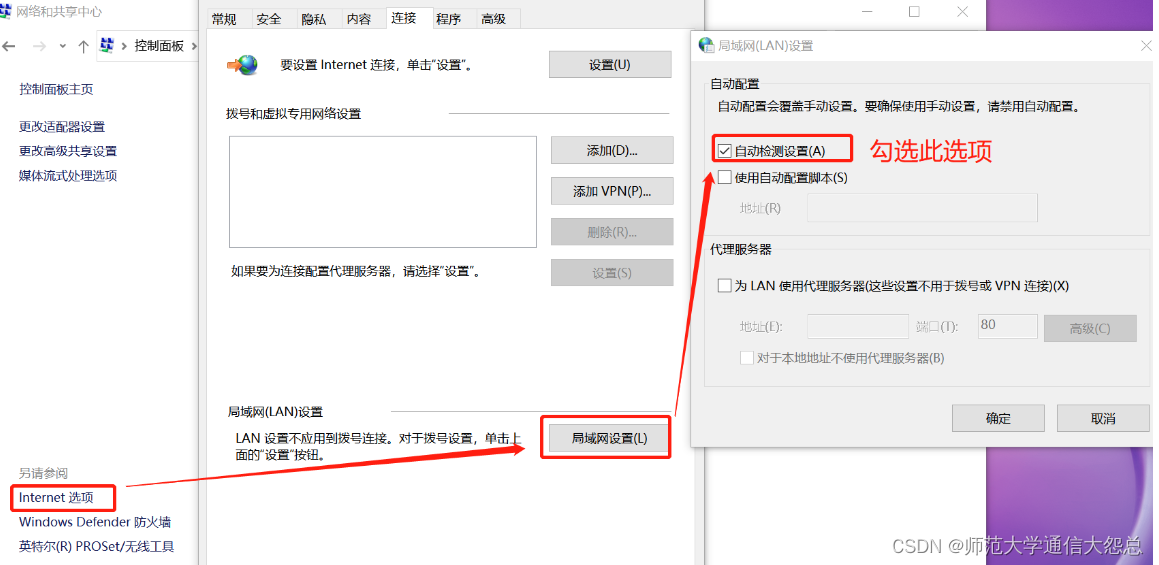Select the 连接 tab
Viewport: 1159px width, 565px height.
pyautogui.click(x=404, y=18)
